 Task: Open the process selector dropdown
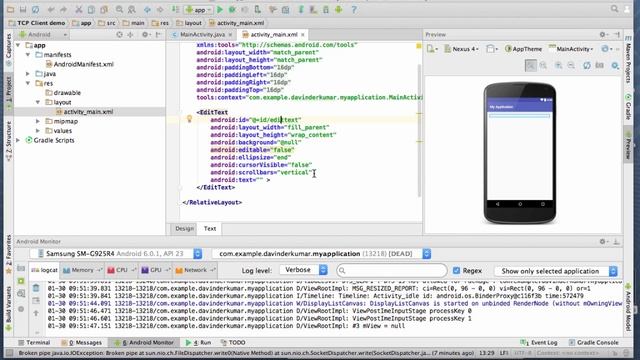(322, 253)
